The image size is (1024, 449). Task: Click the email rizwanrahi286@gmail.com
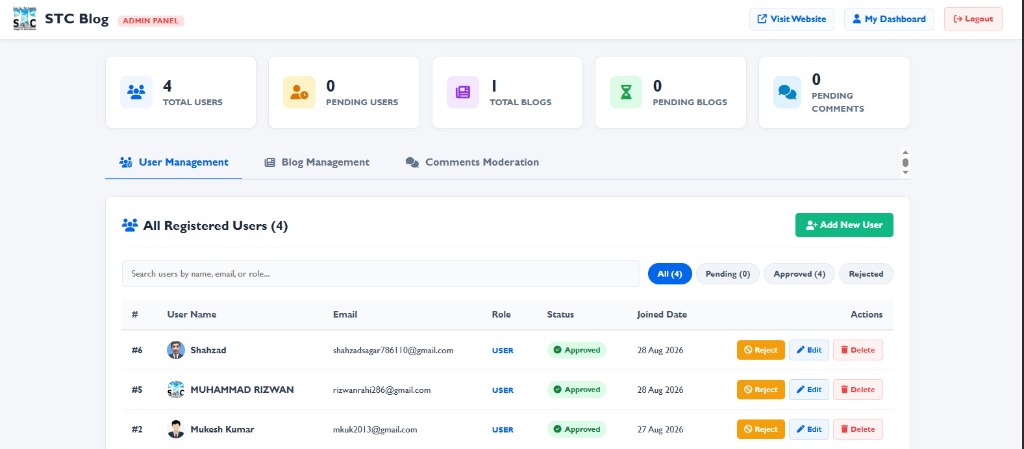click(382, 390)
